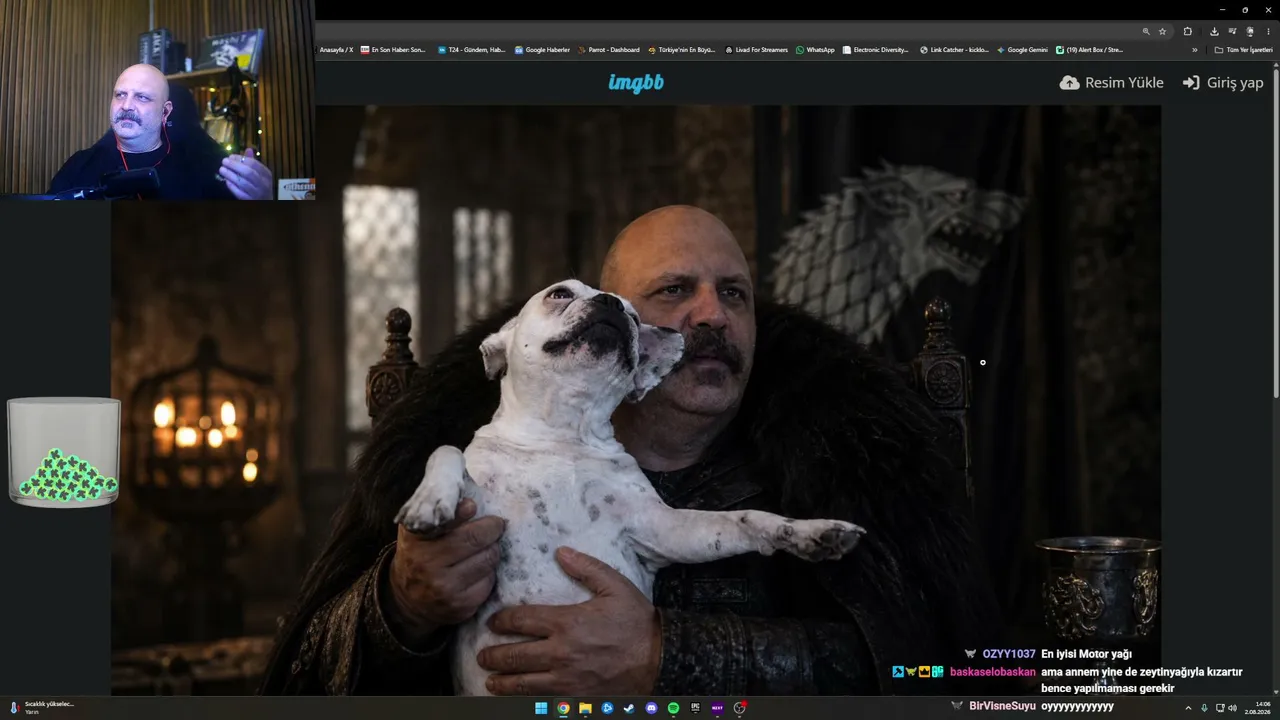Click the cloud upload icon beside Resim Yükle
The height and width of the screenshot is (720, 1280).
coord(1069,83)
